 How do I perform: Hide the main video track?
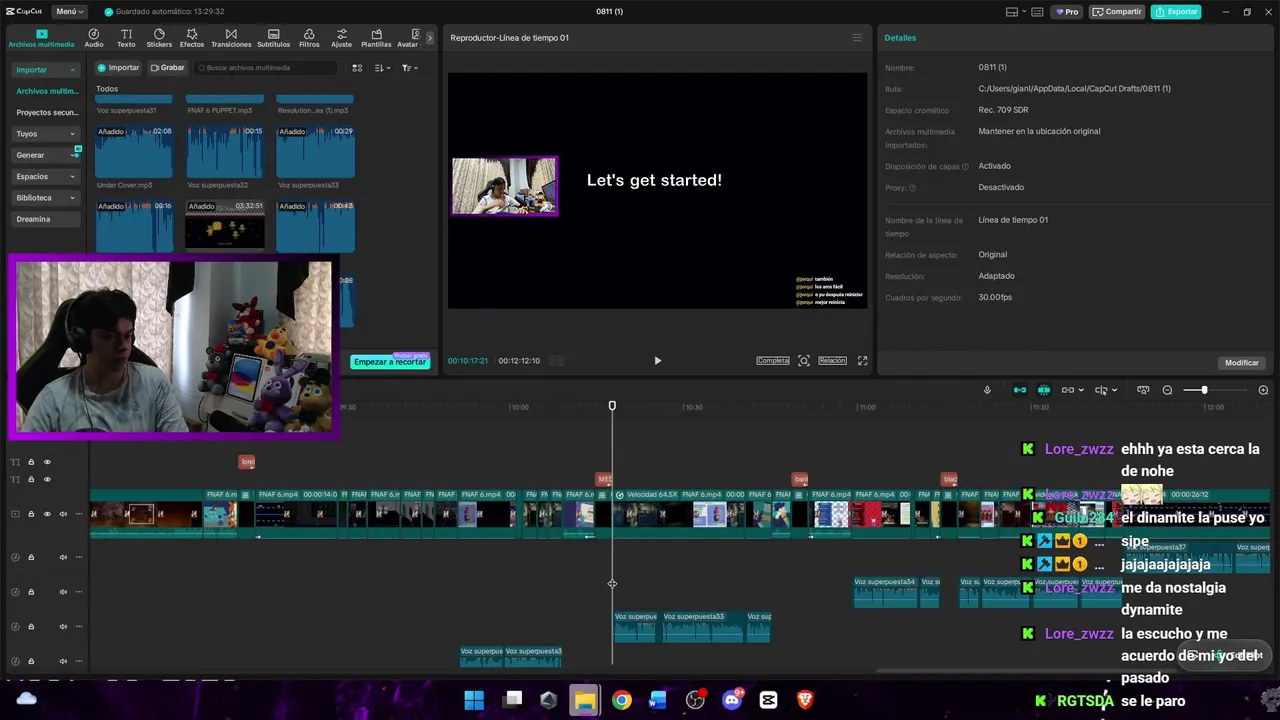click(47, 514)
